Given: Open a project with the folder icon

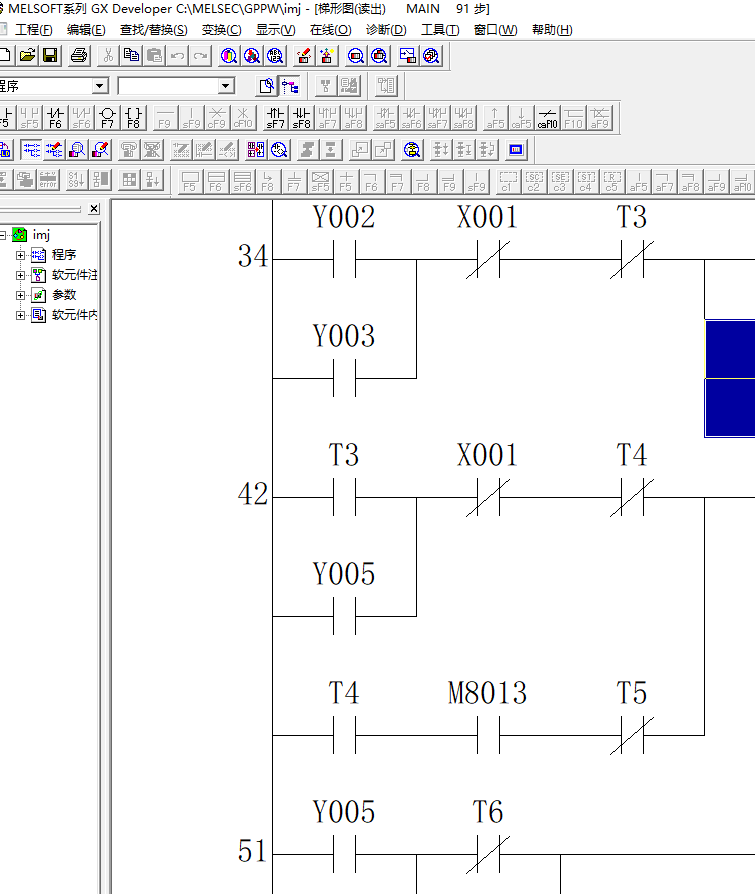Looking at the screenshot, I should [x=27, y=55].
